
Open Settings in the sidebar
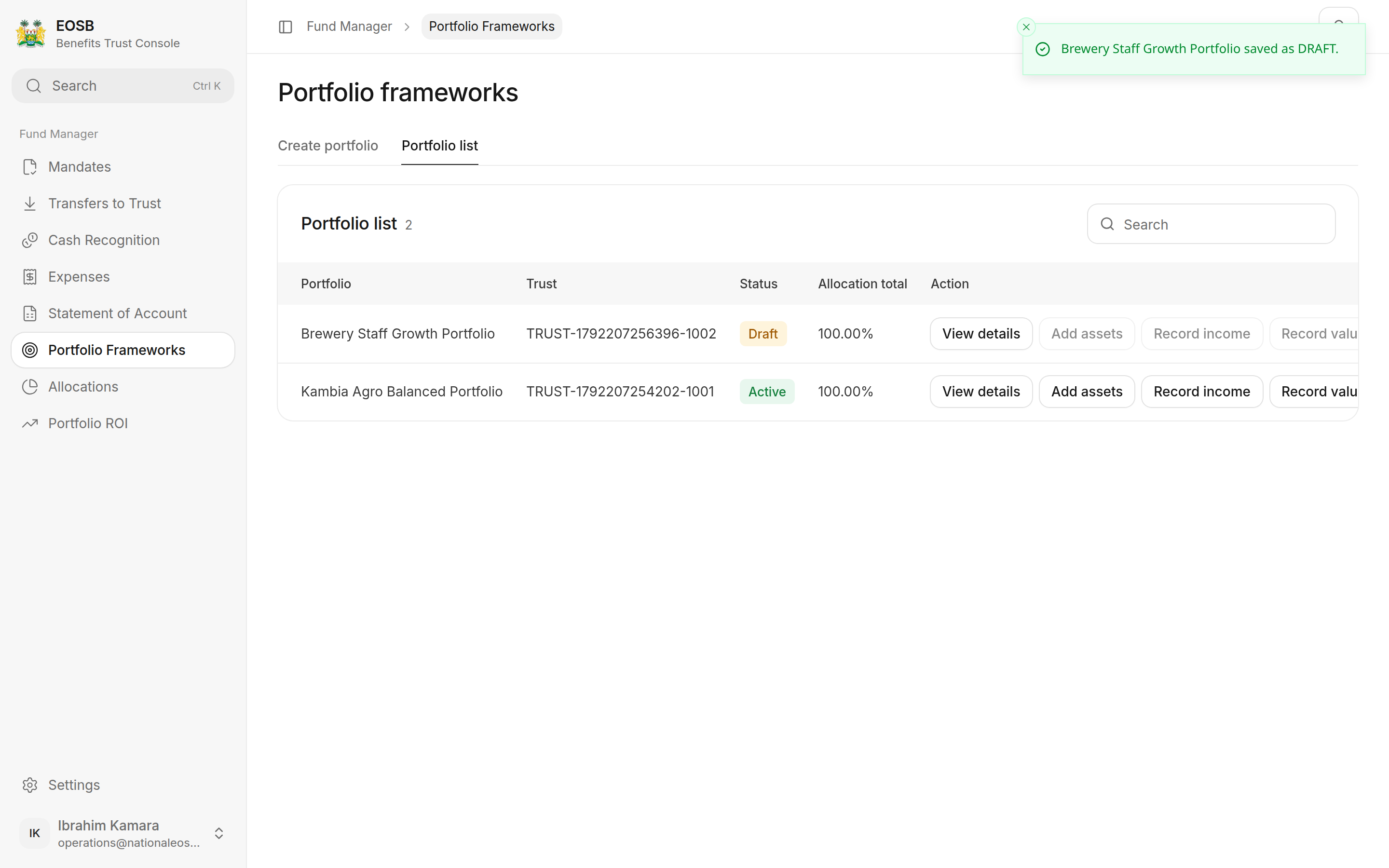point(123,785)
